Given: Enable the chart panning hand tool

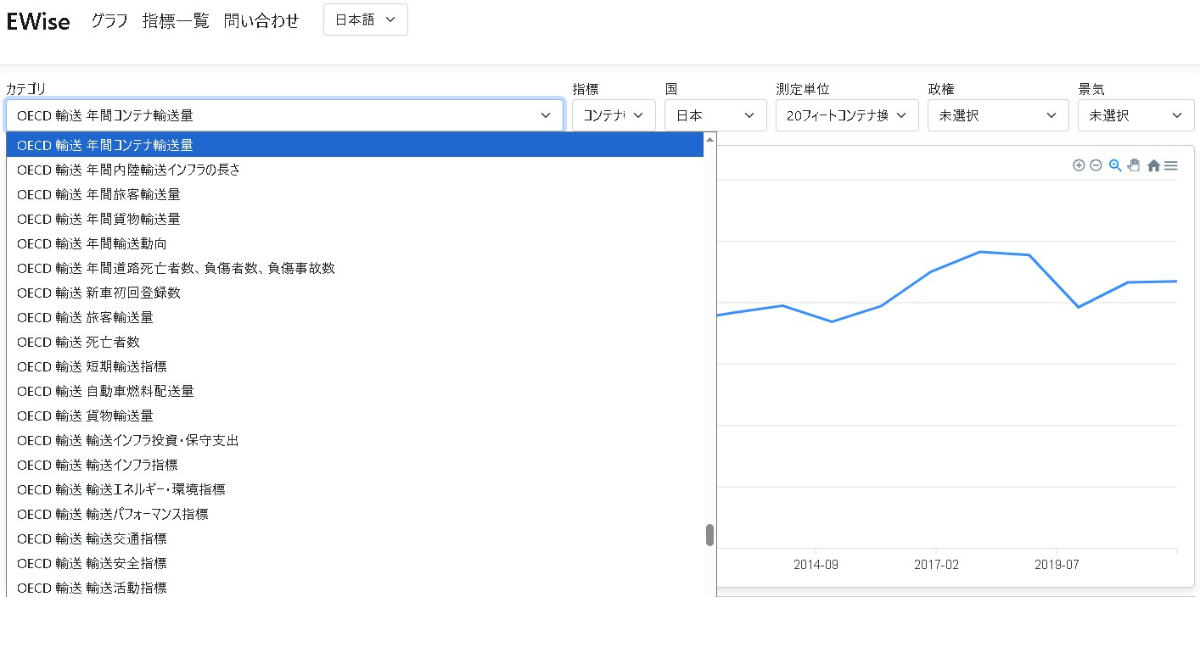Looking at the screenshot, I should (1133, 165).
